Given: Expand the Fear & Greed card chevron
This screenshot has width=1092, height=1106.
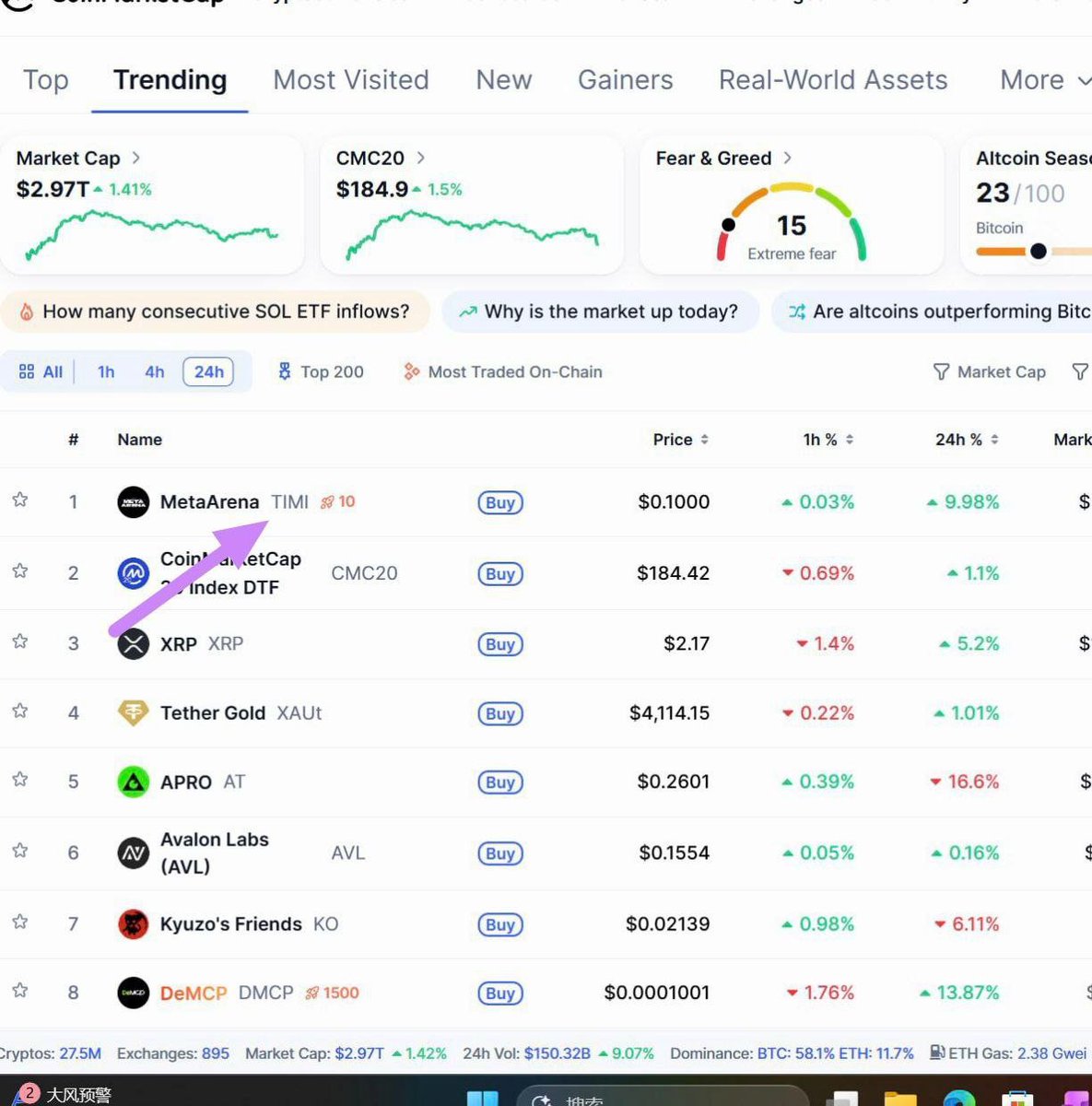Looking at the screenshot, I should (787, 158).
